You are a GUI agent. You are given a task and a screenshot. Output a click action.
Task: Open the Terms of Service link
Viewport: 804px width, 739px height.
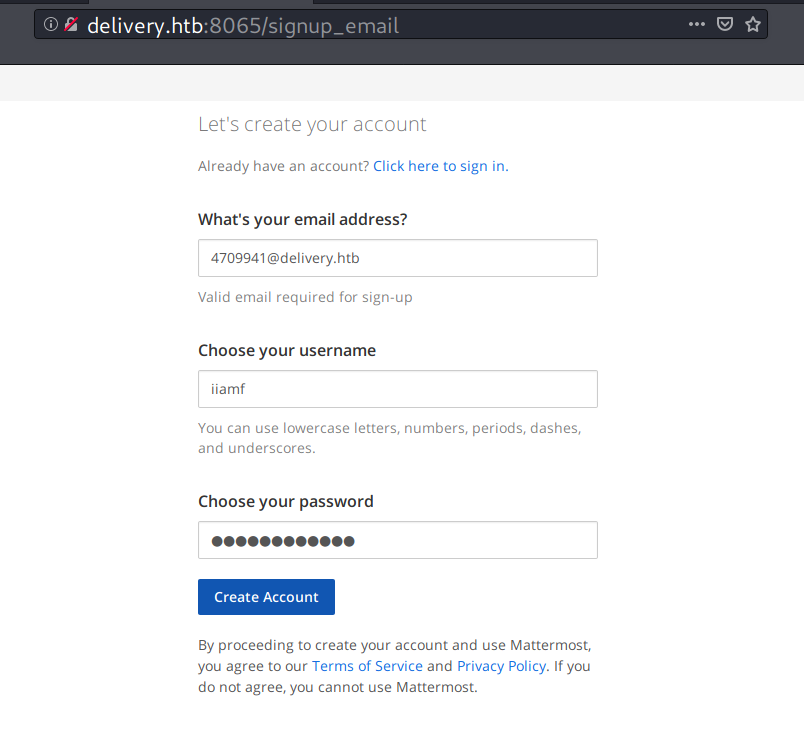367,666
